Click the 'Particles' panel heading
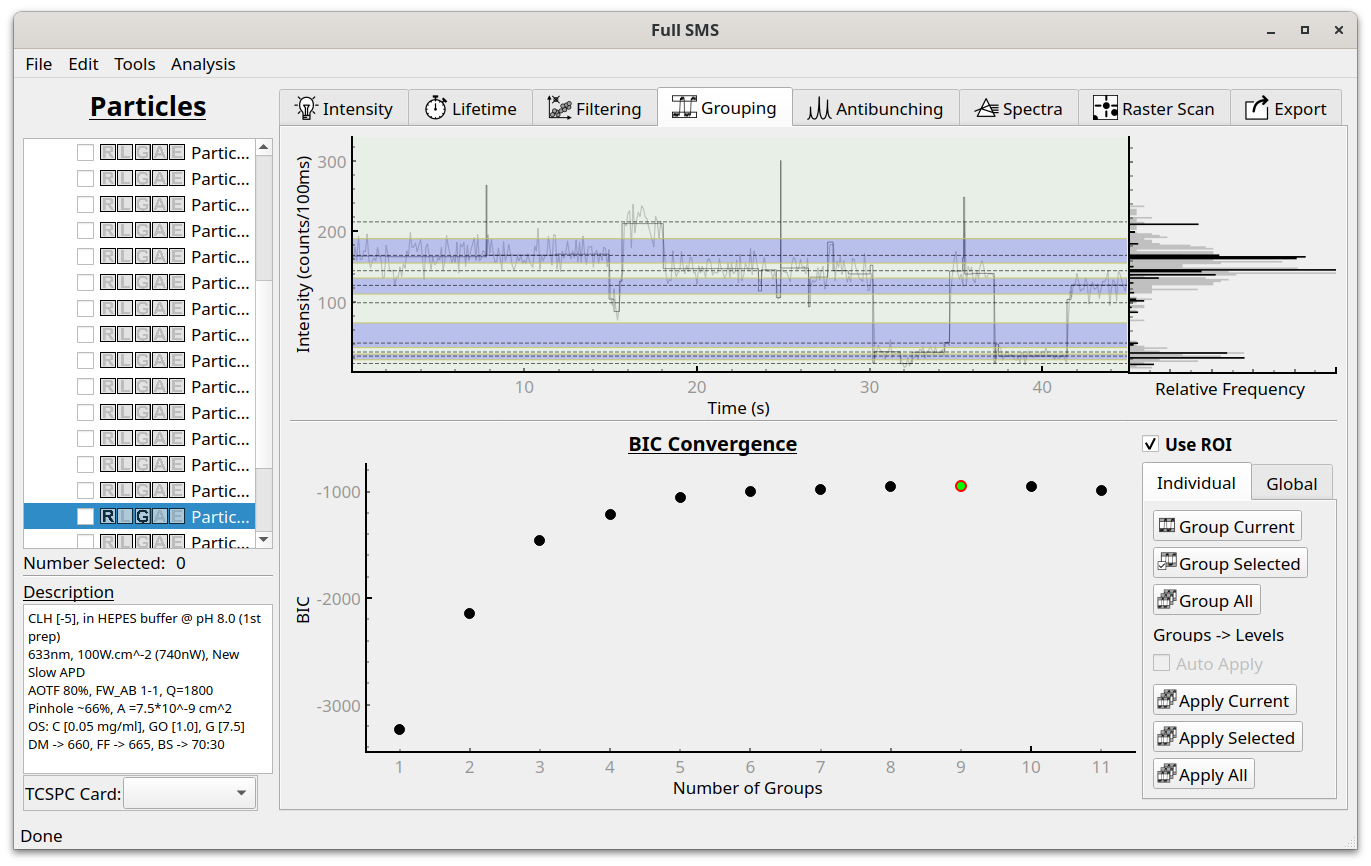1371x866 pixels. pyautogui.click(x=148, y=106)
